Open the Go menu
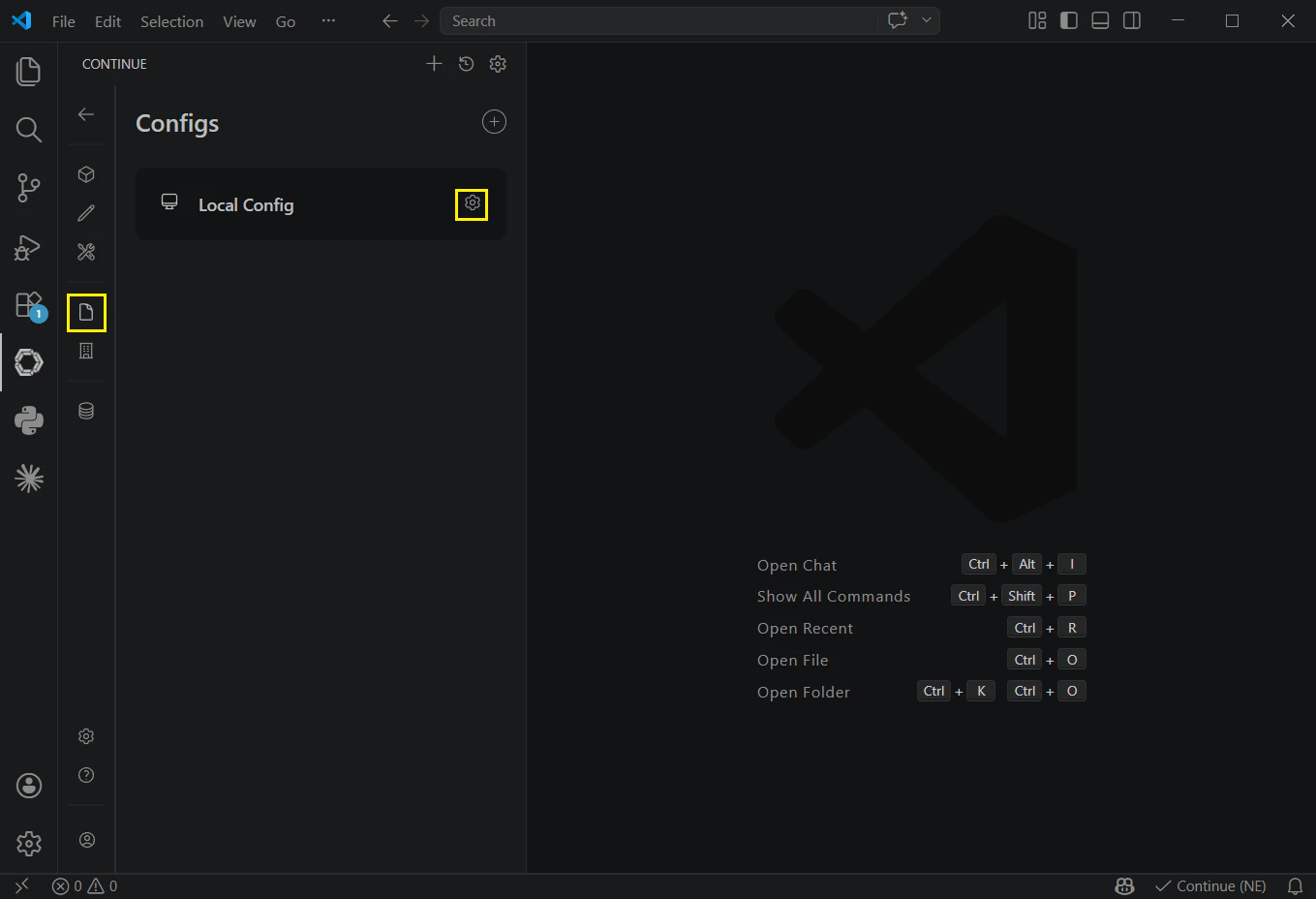The image size is (1316, 899). (286, 21)
